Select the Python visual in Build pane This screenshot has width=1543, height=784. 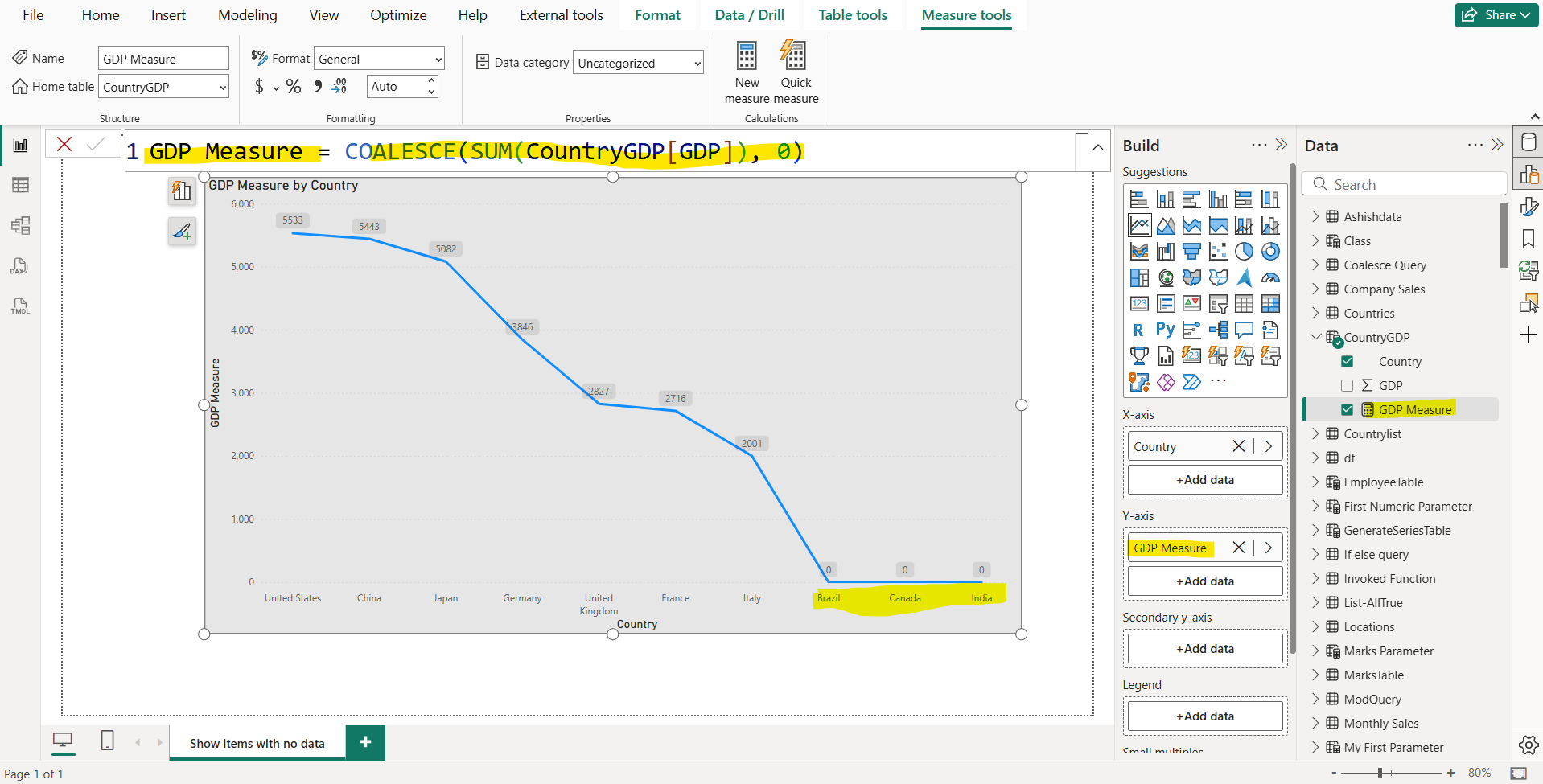pos(1165,329)
